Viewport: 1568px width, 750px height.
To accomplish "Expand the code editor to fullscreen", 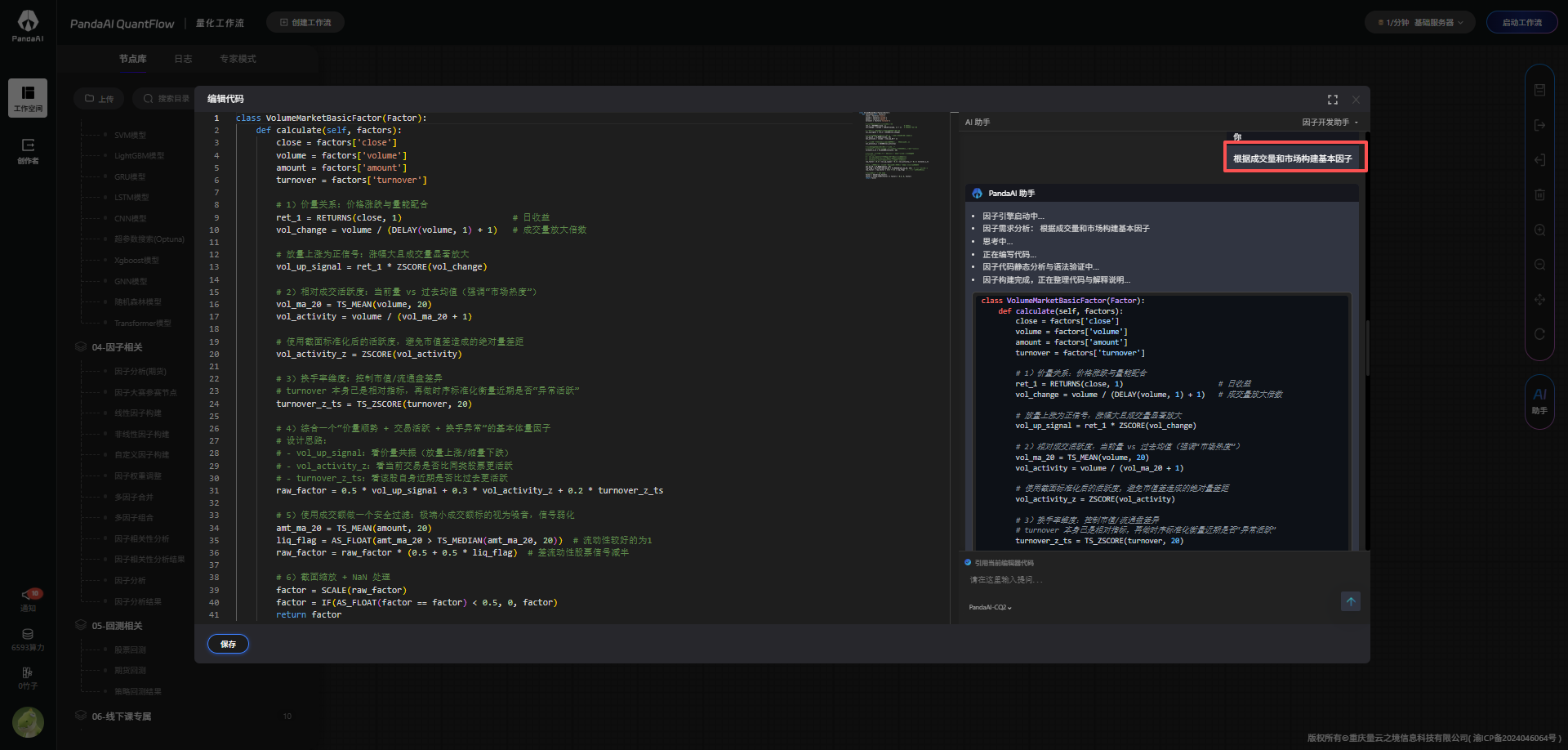I will point(1333,100).
